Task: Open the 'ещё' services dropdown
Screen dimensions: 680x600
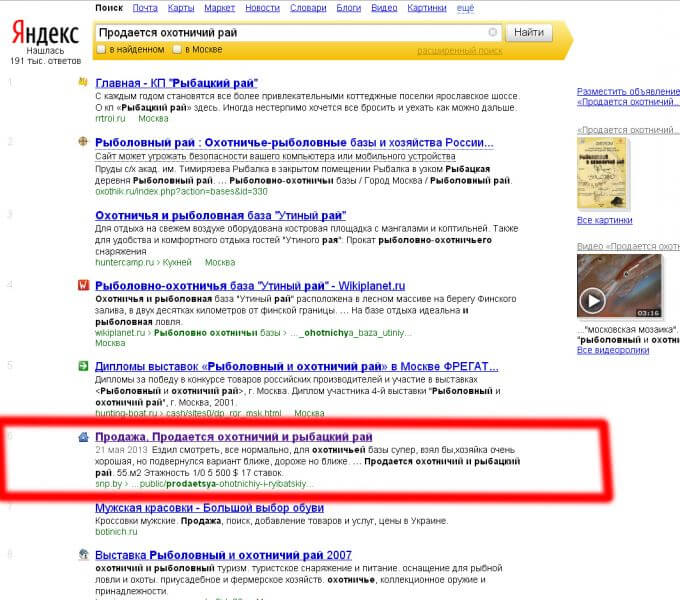Action: pos(465,8)
